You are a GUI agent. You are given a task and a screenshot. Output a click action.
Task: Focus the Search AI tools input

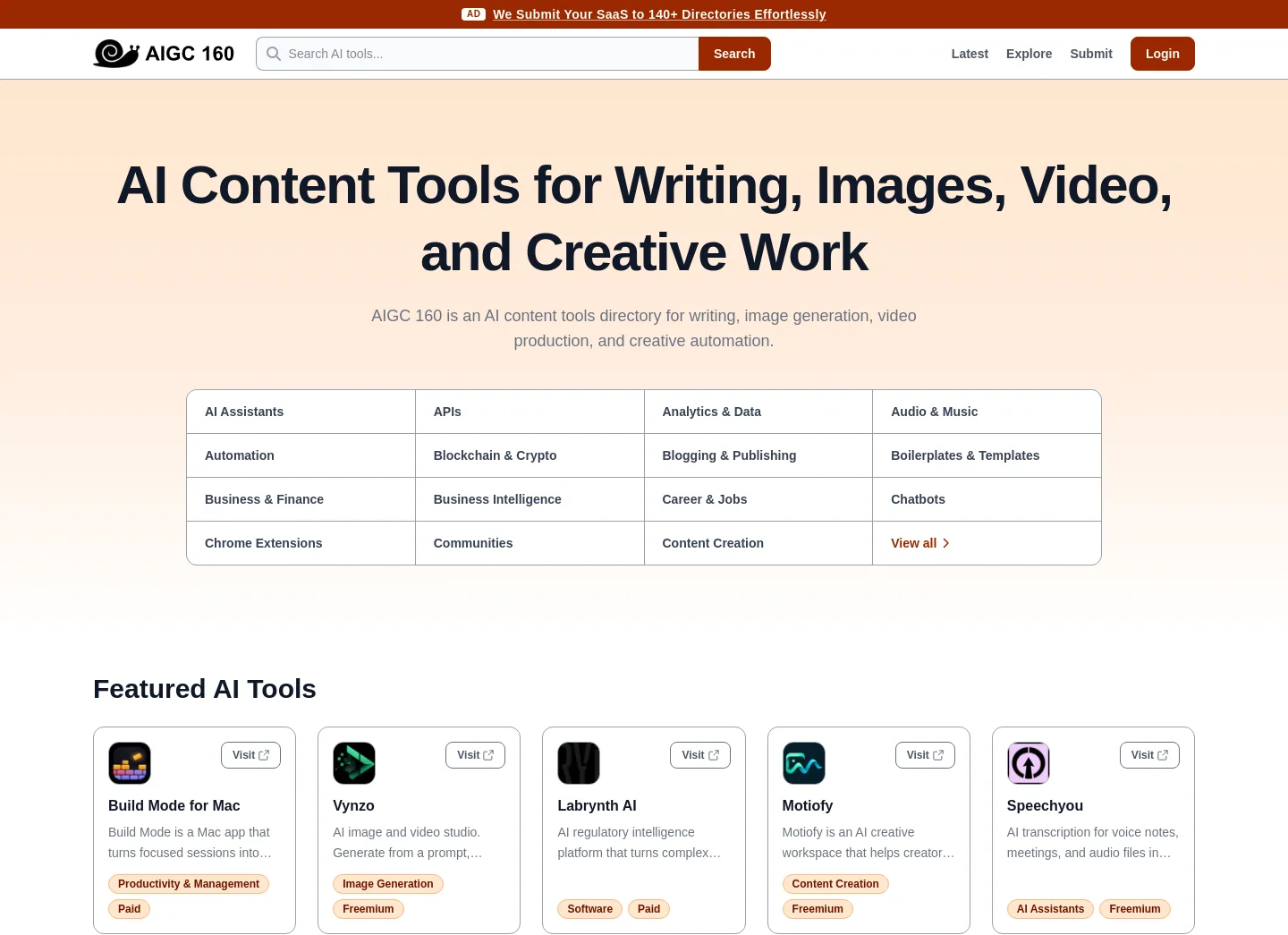(x=478, y=54)
